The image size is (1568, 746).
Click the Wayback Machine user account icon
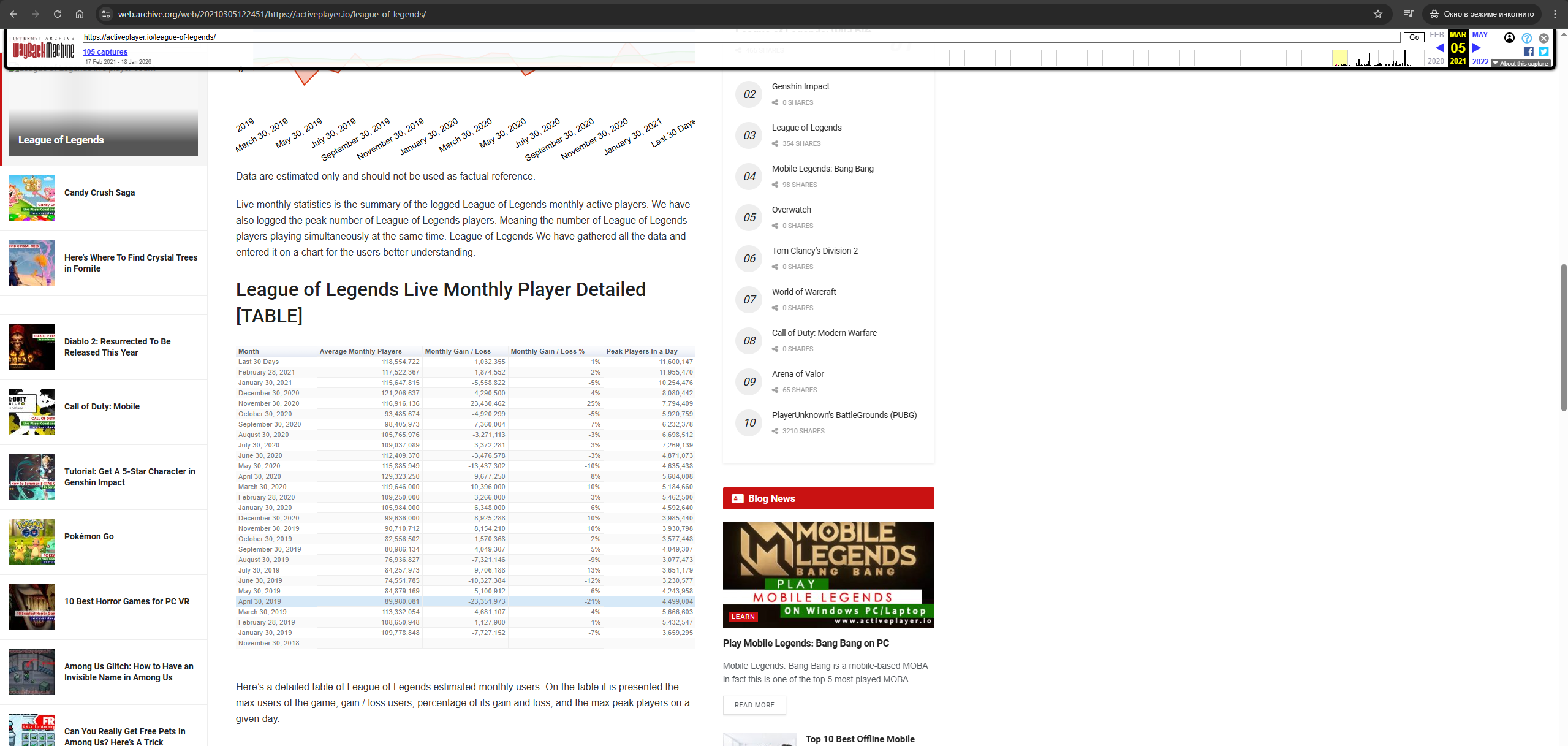coord(1509,38)
